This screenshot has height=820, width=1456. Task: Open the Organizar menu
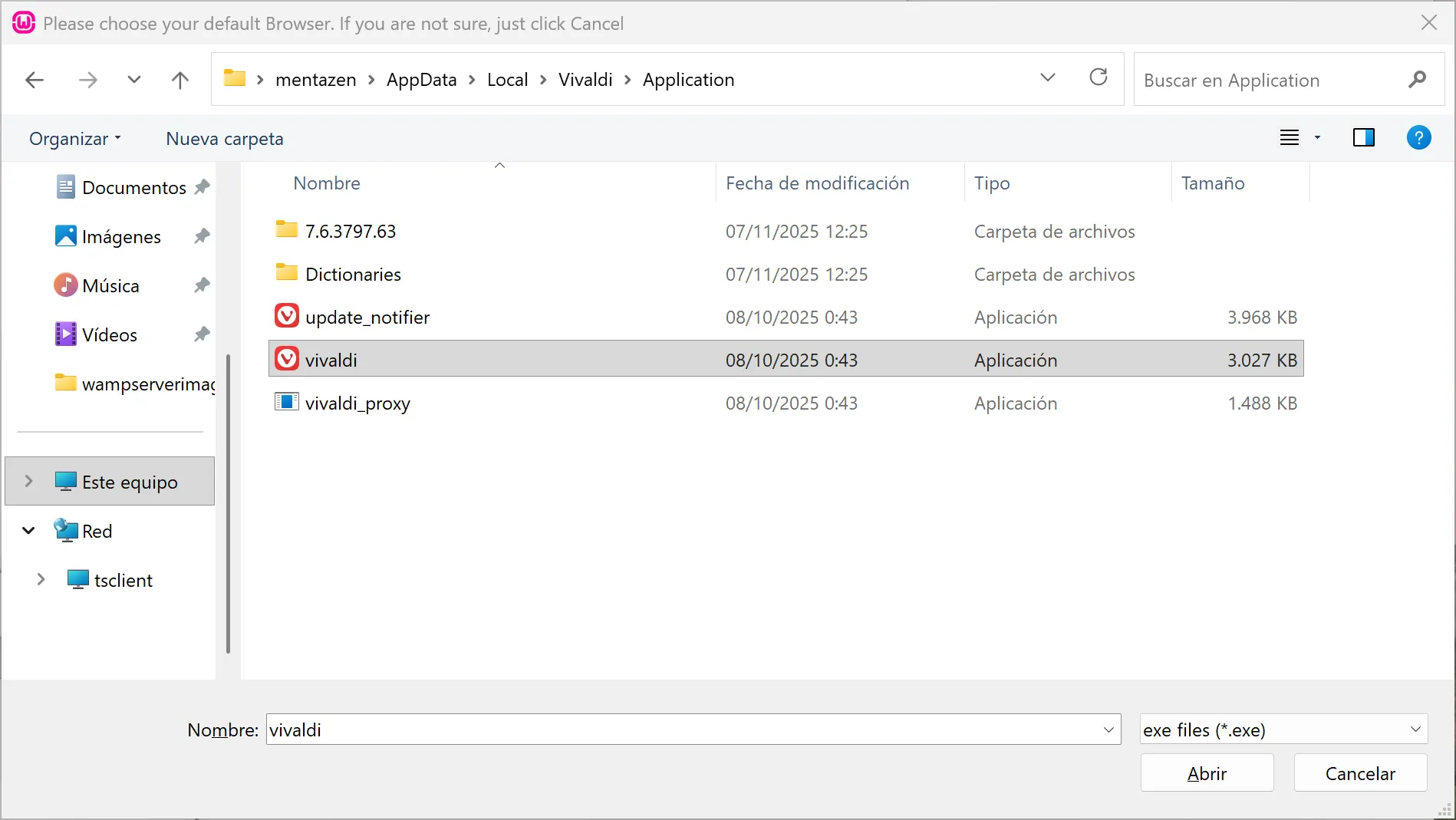(74, 139)
